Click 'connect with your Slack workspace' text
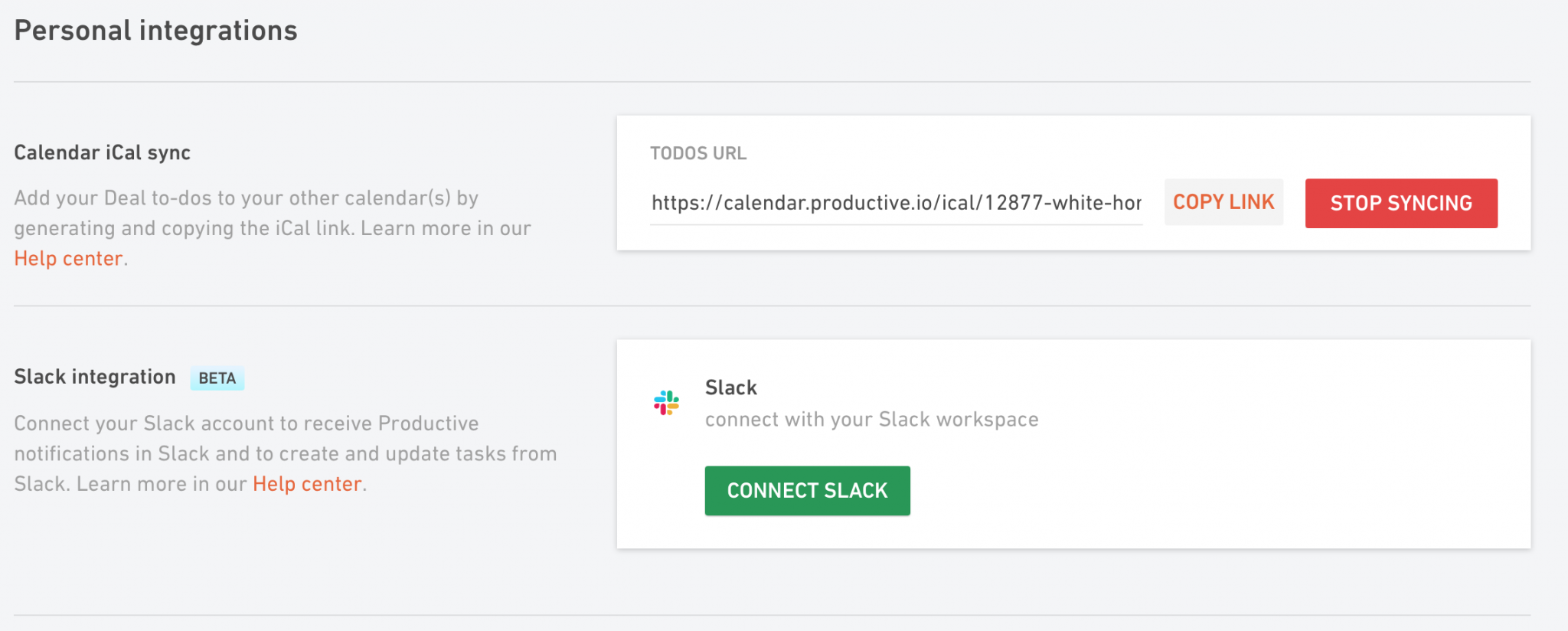1568x631 pixels. click(x=871, y=420)
